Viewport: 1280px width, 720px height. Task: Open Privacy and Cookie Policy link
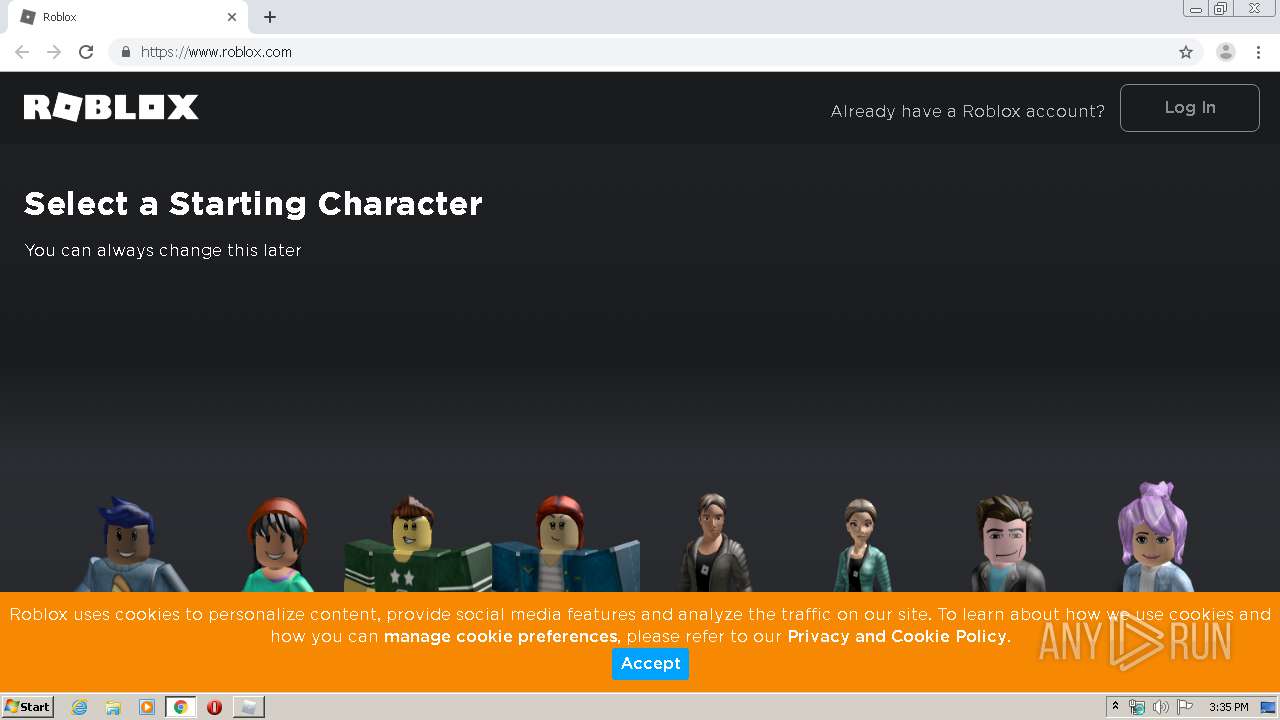tap(897, 637)
